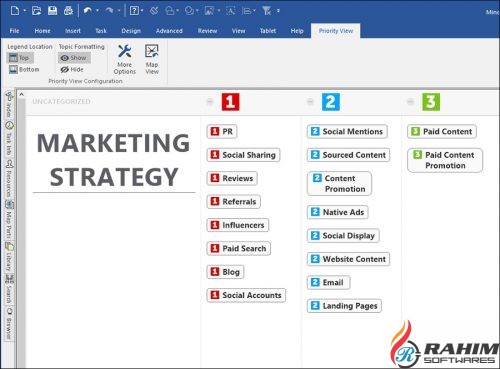
Task: Collapse the priority 3 column
Action: pos(410,102)
